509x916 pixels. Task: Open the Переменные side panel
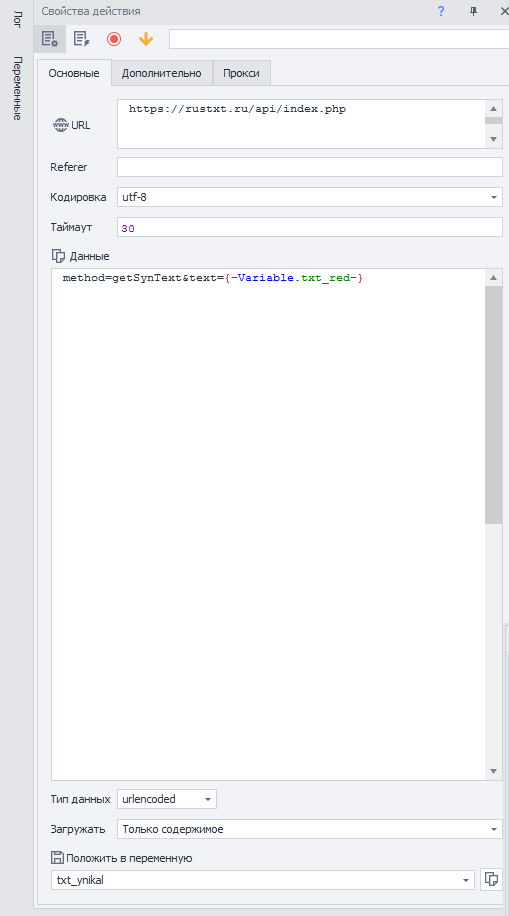tap(17, 89)
